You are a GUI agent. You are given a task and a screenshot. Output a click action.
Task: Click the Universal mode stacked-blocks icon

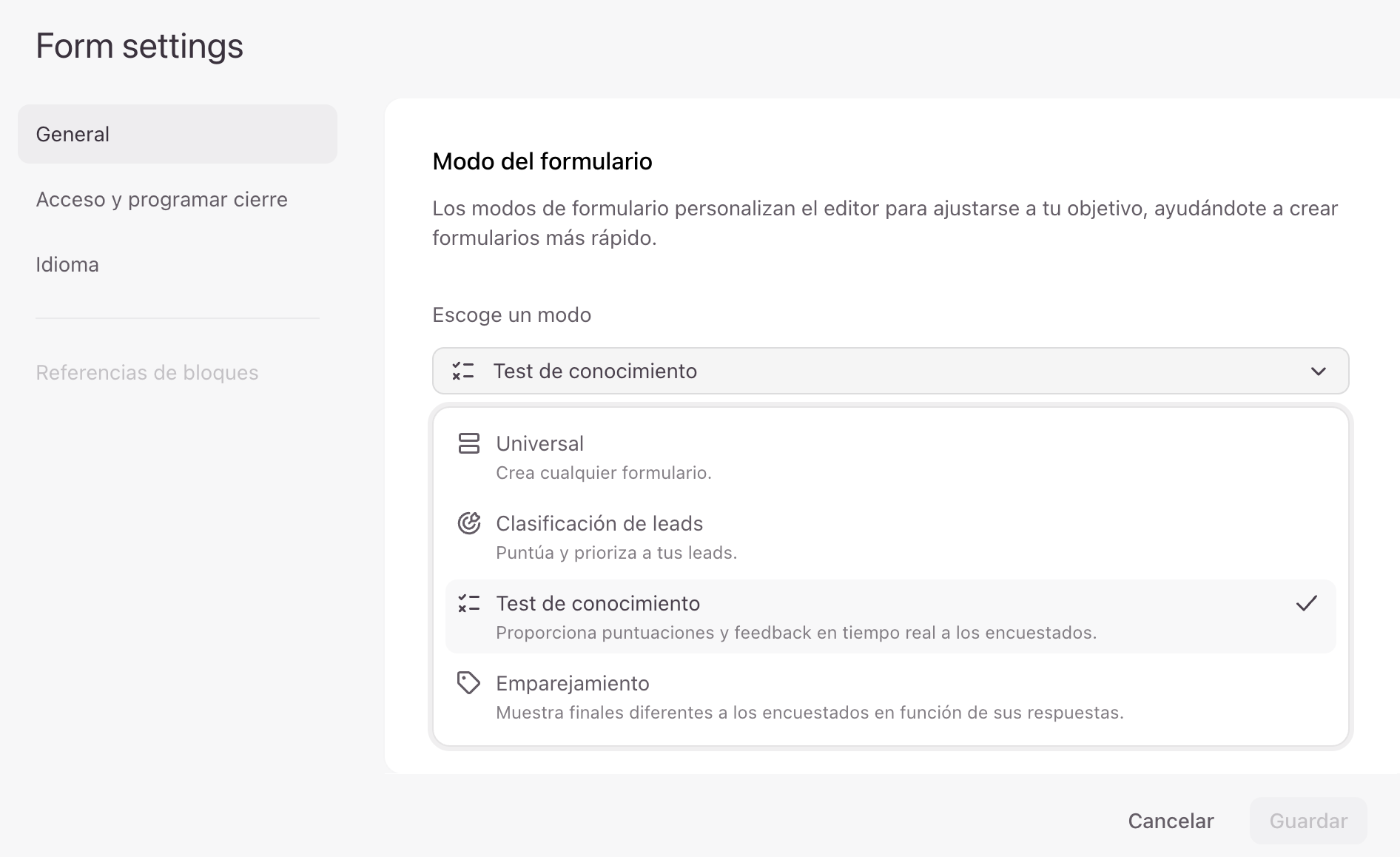point(469,443)
